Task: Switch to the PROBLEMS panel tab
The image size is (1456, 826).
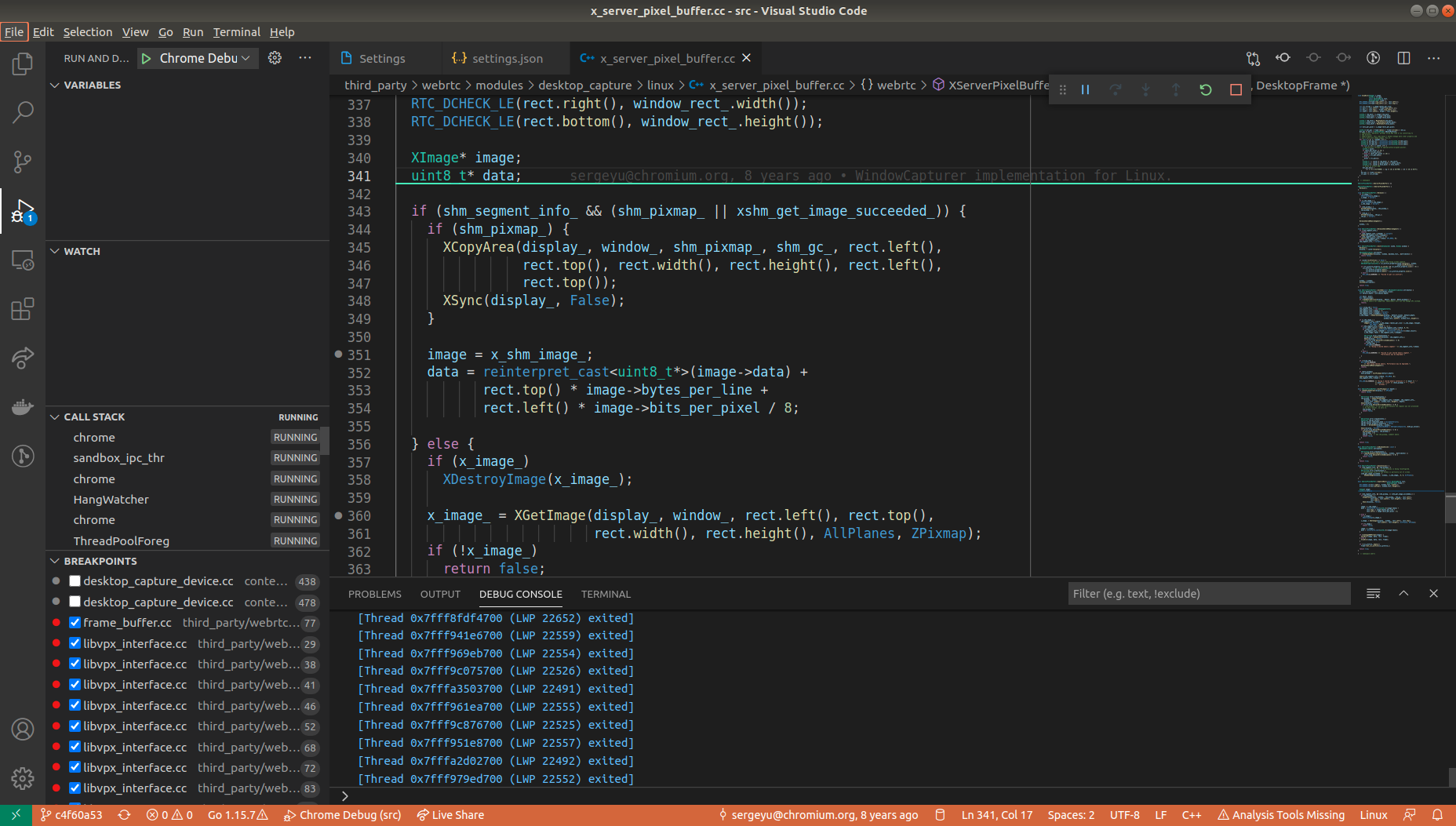Action: 375,594
